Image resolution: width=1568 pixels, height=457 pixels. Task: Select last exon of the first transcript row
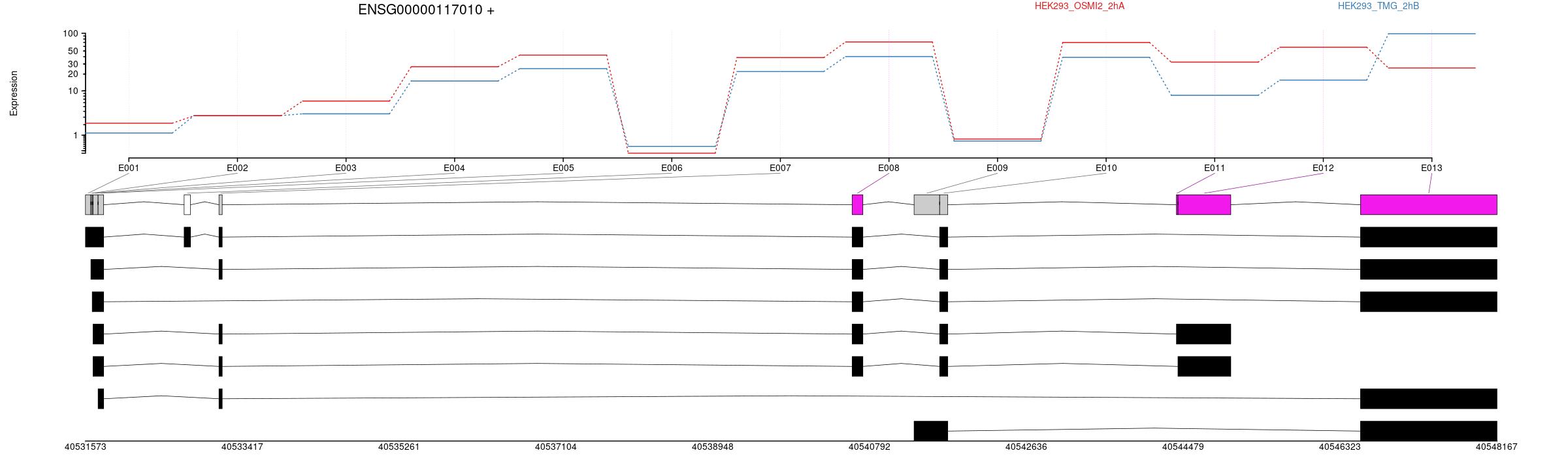tap(1428, 237)
